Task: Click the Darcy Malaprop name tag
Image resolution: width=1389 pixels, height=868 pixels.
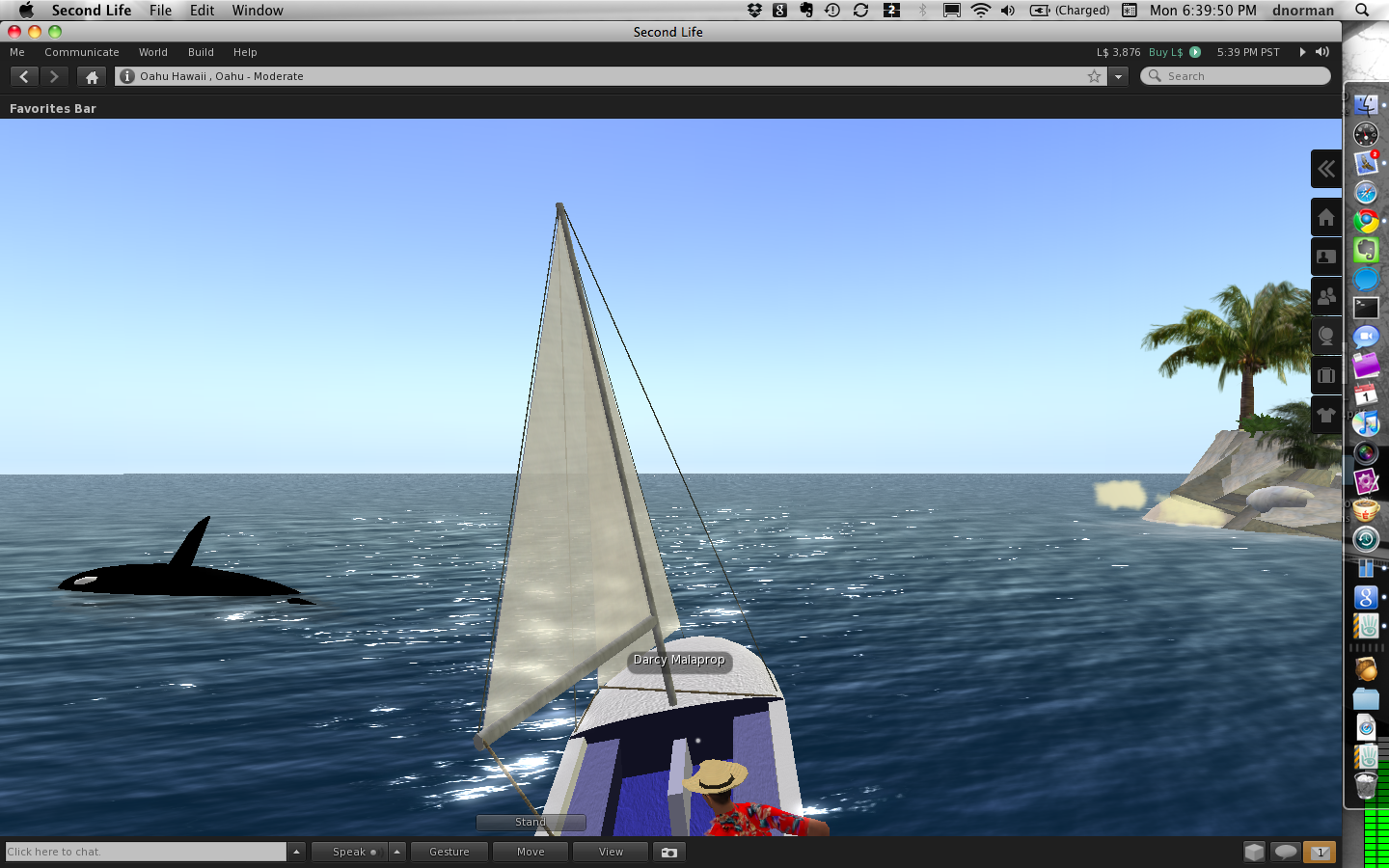Action: [679, 660]
